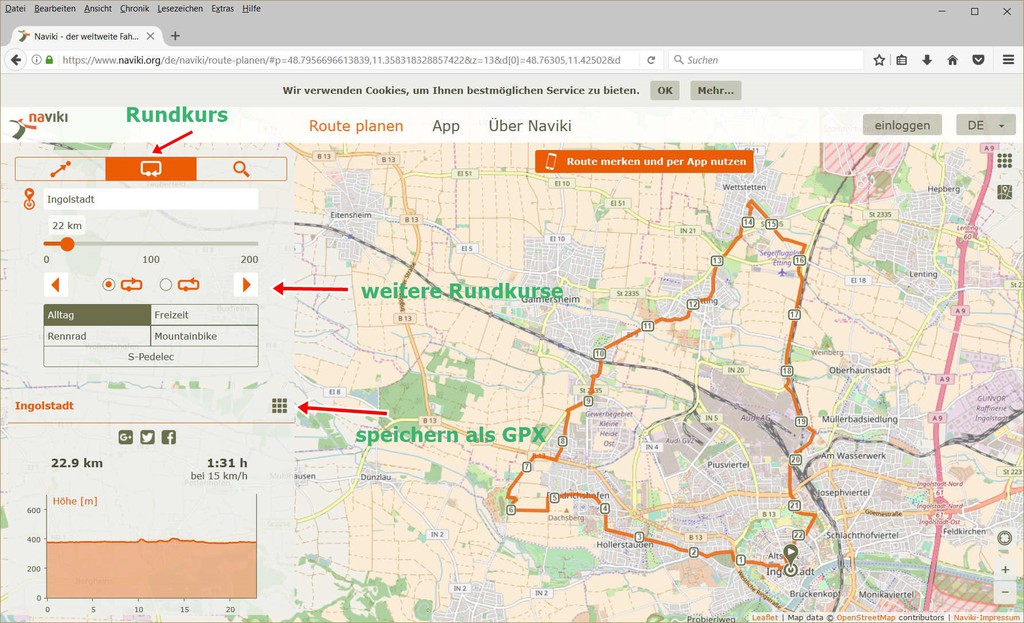Click the route length slider handle
The image size is (1024, 623).
67,244
